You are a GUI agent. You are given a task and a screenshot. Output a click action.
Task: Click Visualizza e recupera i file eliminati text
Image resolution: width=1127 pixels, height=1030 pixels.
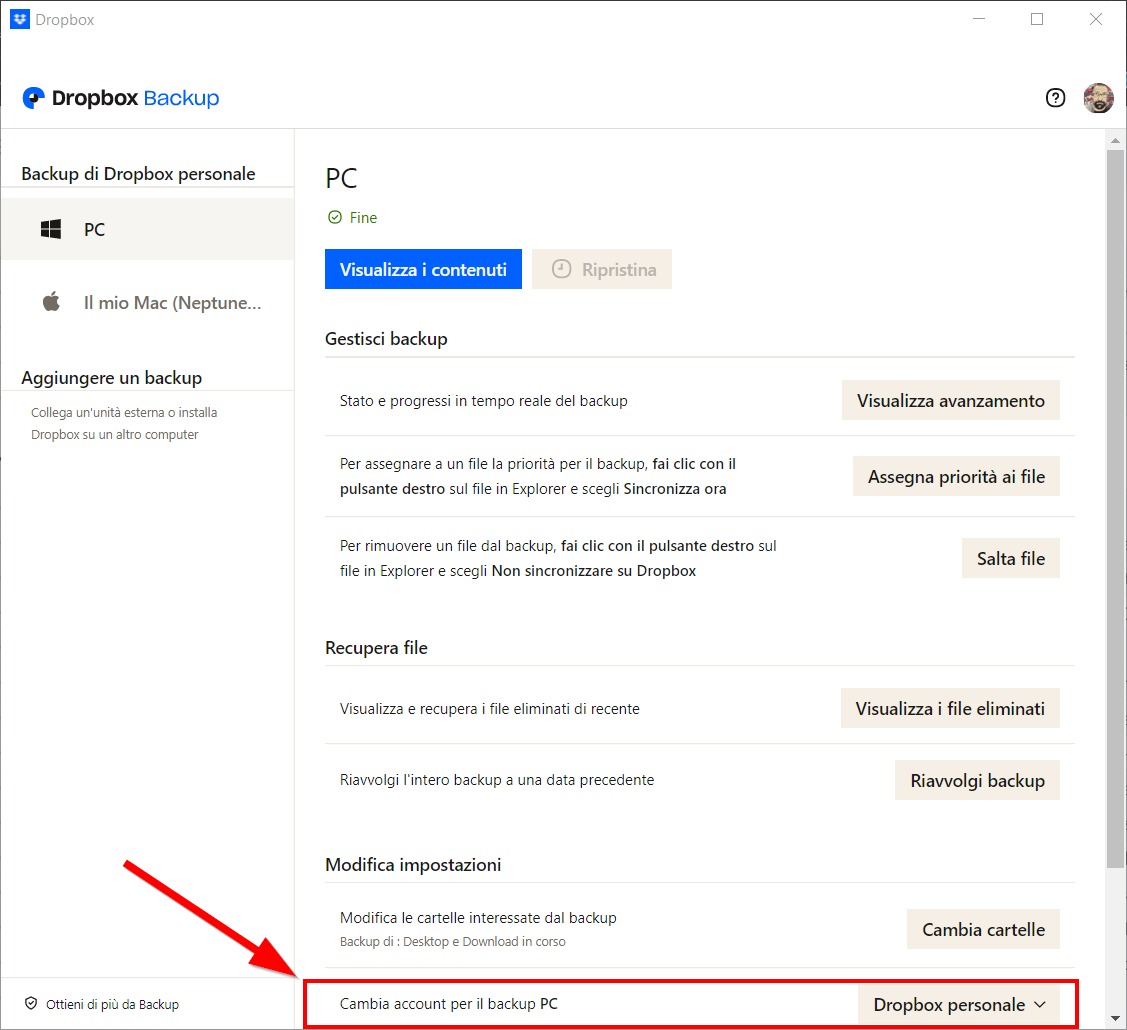(489, 709)
